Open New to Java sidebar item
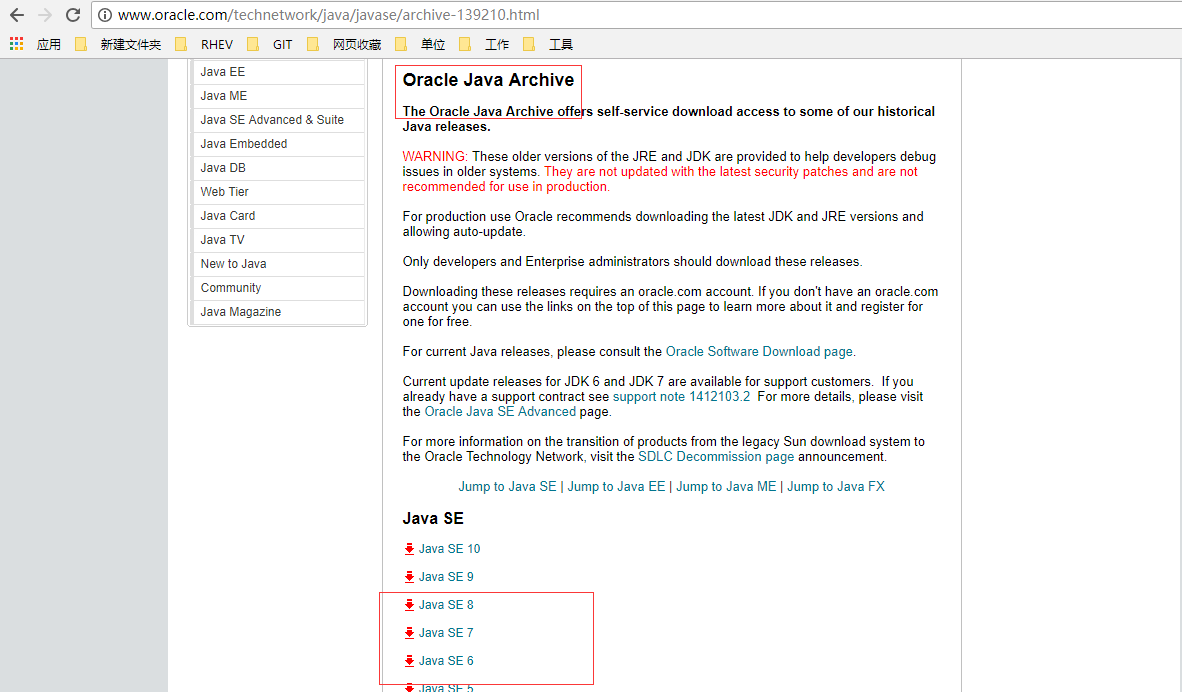This screenshot has height=692, width=1182. [279, 265]
